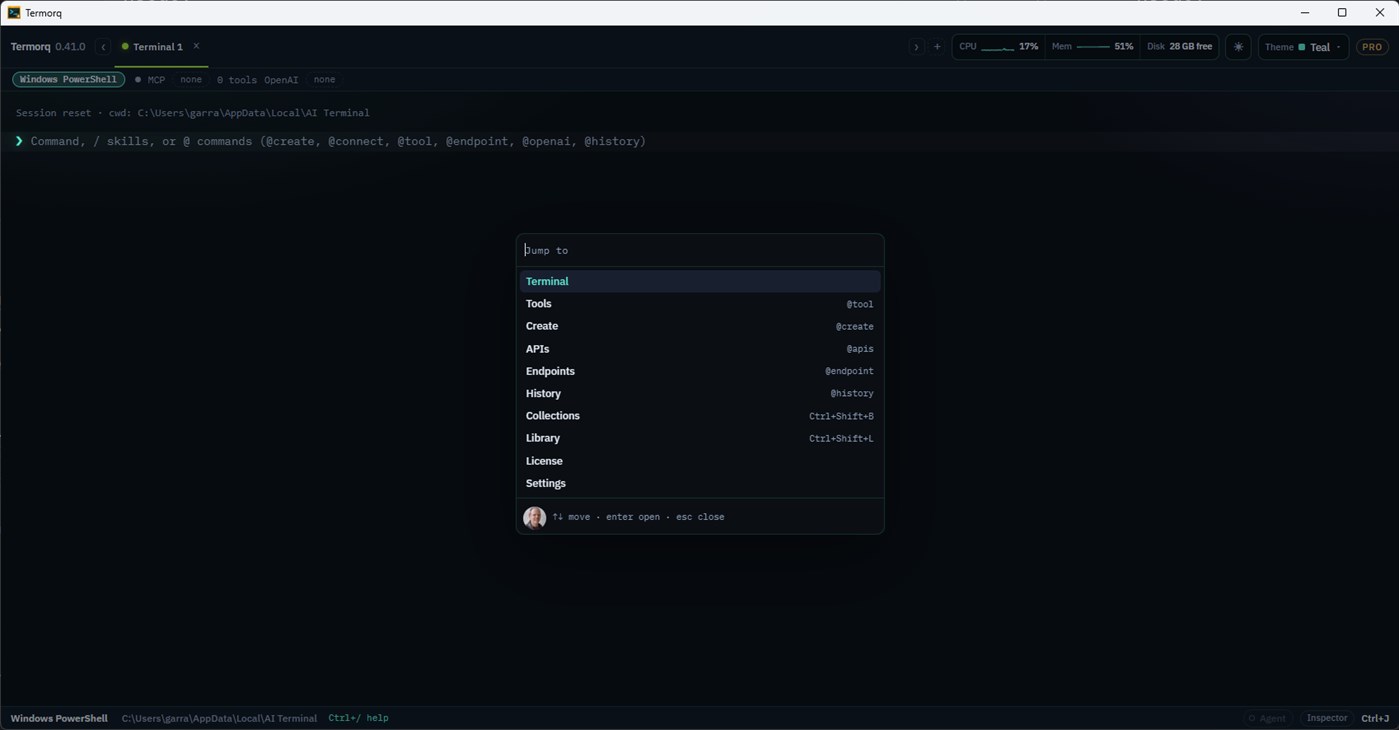Click the Windows PowerShell shell pill
Viewport: 1399px width, 730px height.
point(68,80)
